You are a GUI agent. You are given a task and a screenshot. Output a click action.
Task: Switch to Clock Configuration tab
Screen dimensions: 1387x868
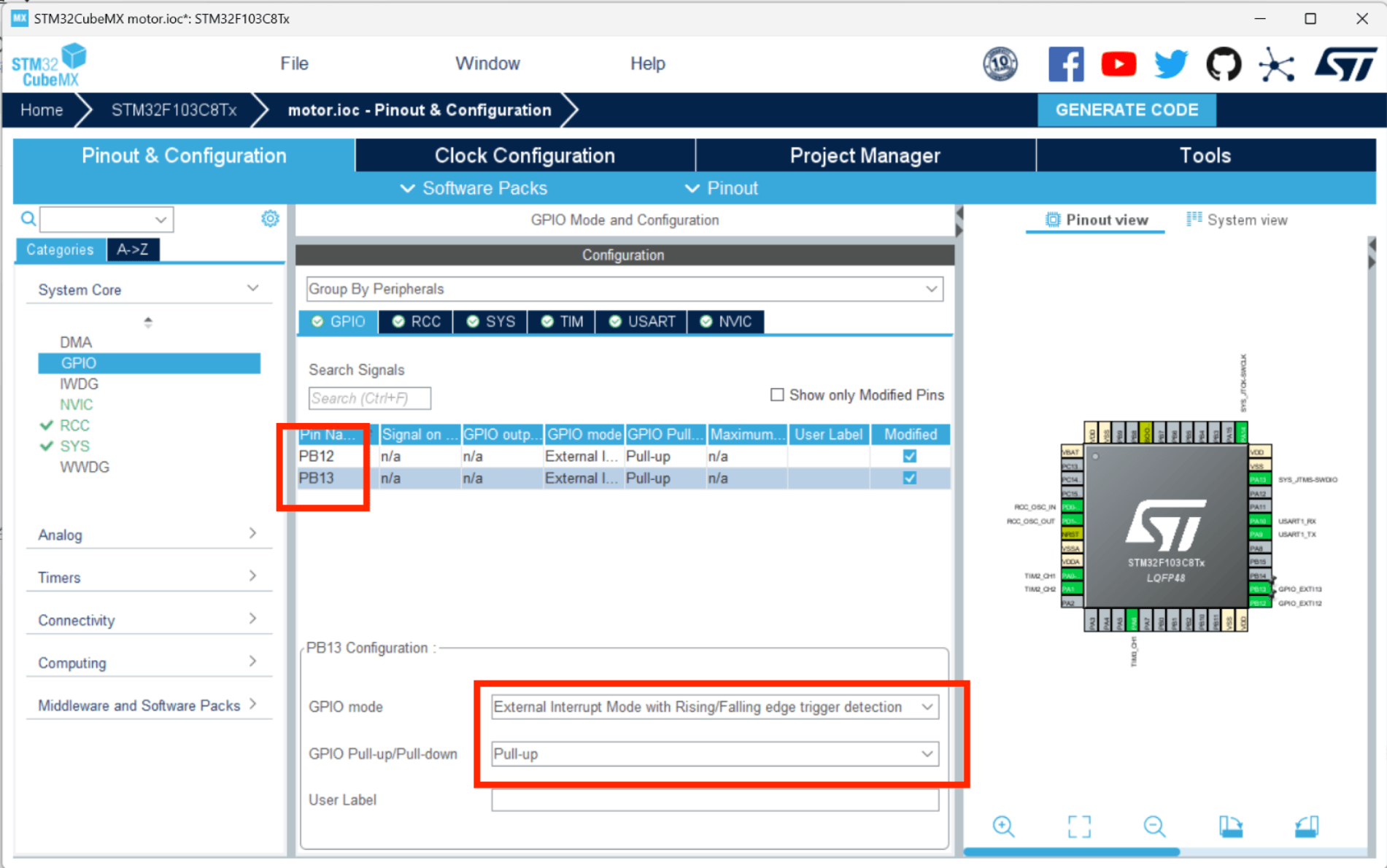pos(525,155)
